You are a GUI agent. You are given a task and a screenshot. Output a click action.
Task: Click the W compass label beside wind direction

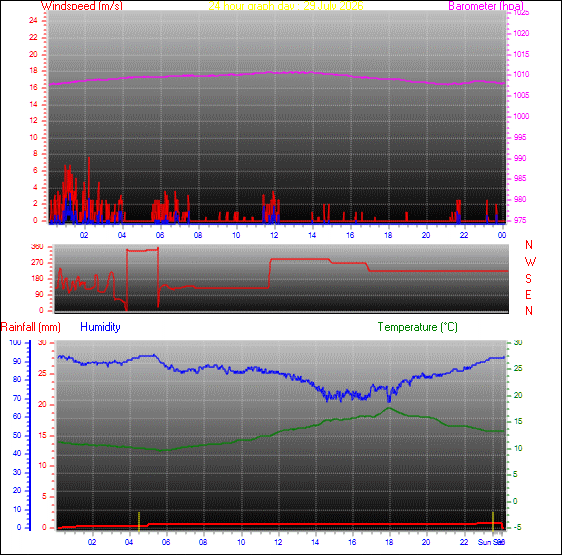point(530,262)
